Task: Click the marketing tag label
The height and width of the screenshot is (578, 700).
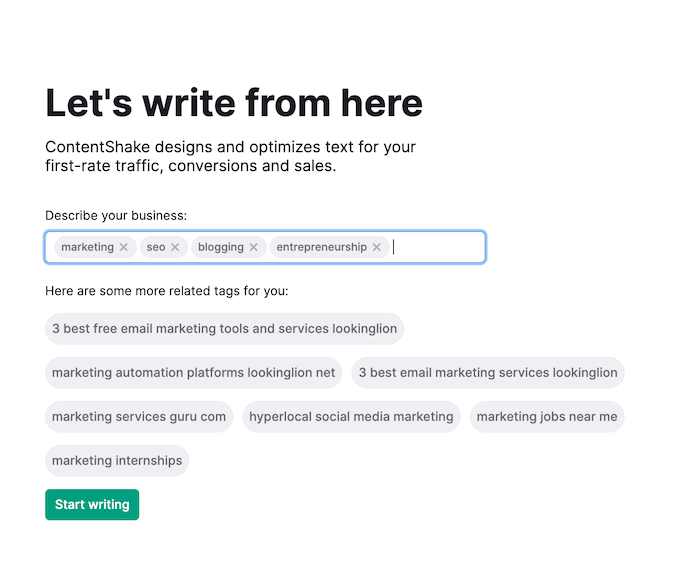Action: click(87, 247)
